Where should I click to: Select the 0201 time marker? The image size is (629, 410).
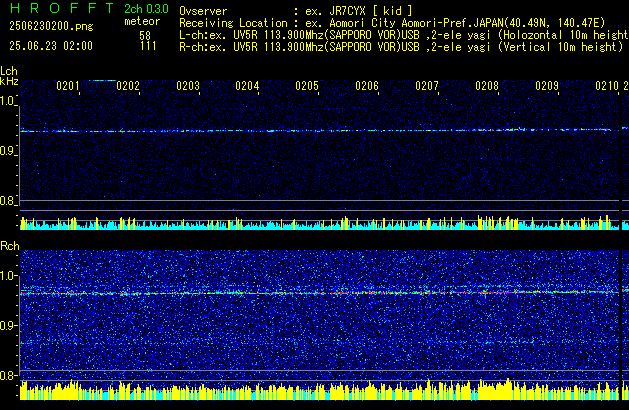click(68, 86)
